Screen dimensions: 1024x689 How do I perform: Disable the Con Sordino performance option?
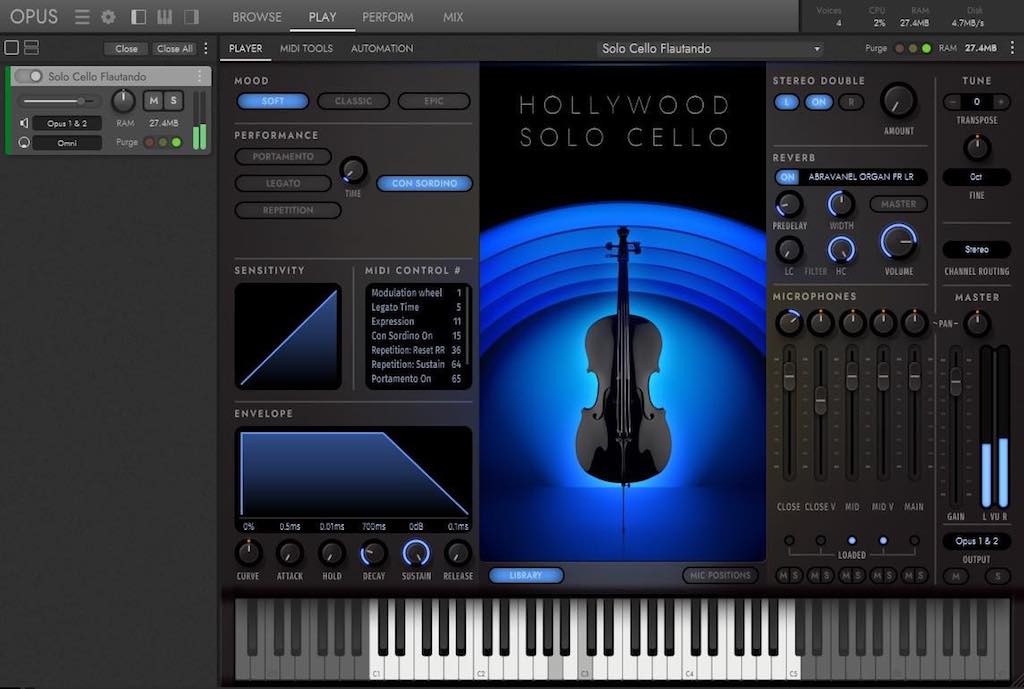tap(424, 183)
